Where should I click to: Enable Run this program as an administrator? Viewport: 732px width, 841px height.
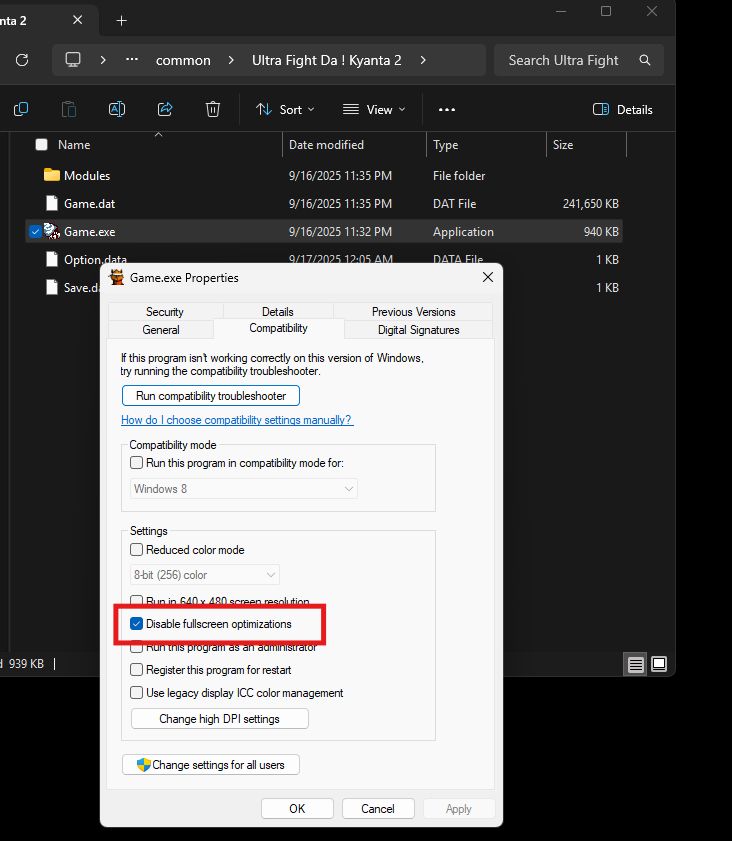pos(137,648)
